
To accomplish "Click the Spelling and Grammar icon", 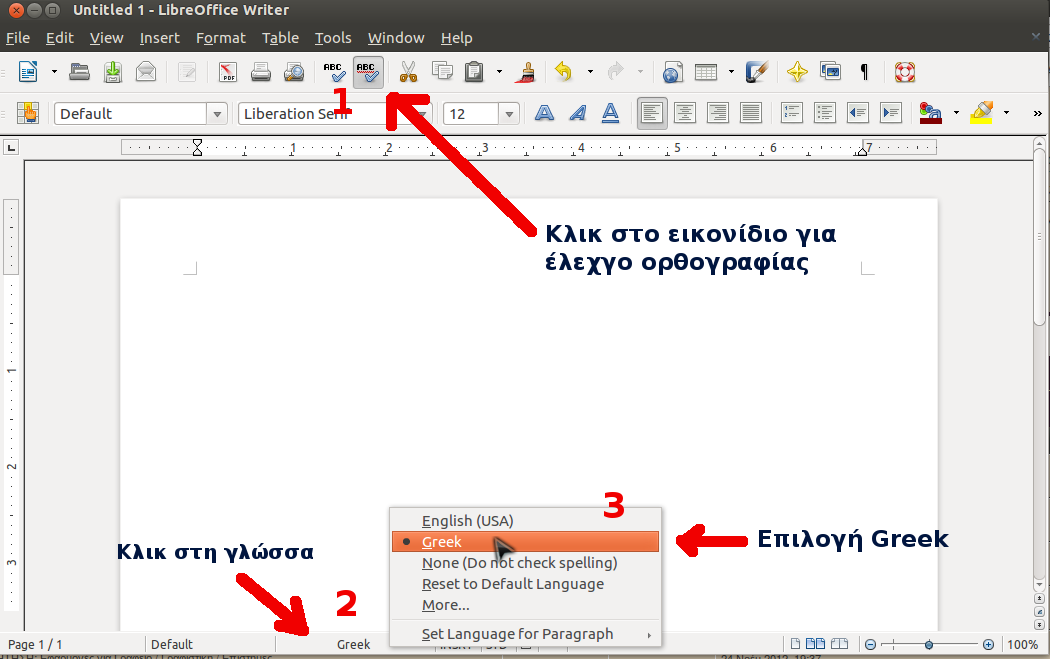I will coord(334,72).
